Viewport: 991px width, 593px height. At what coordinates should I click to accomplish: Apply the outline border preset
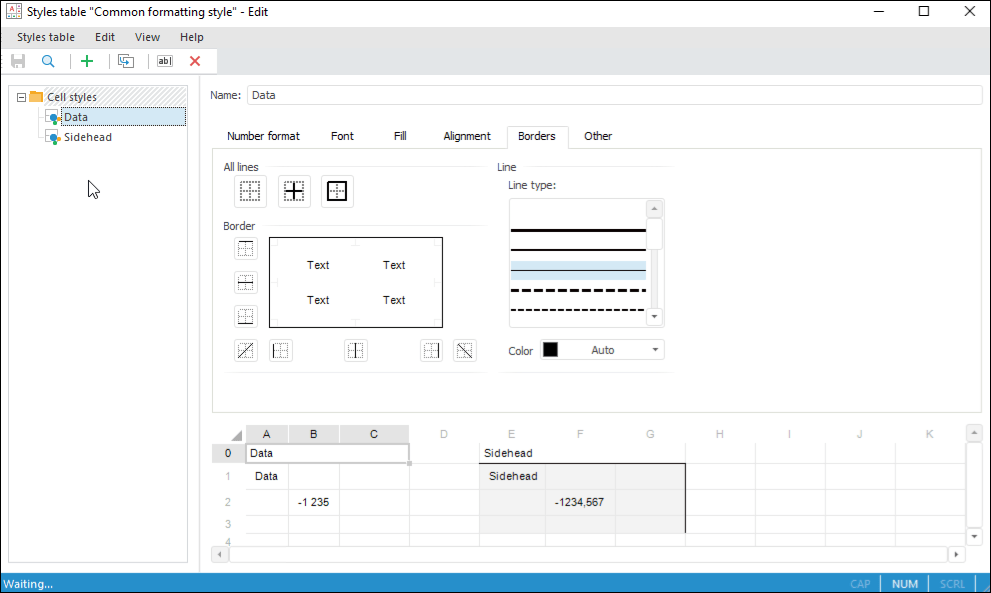(337, 191)
